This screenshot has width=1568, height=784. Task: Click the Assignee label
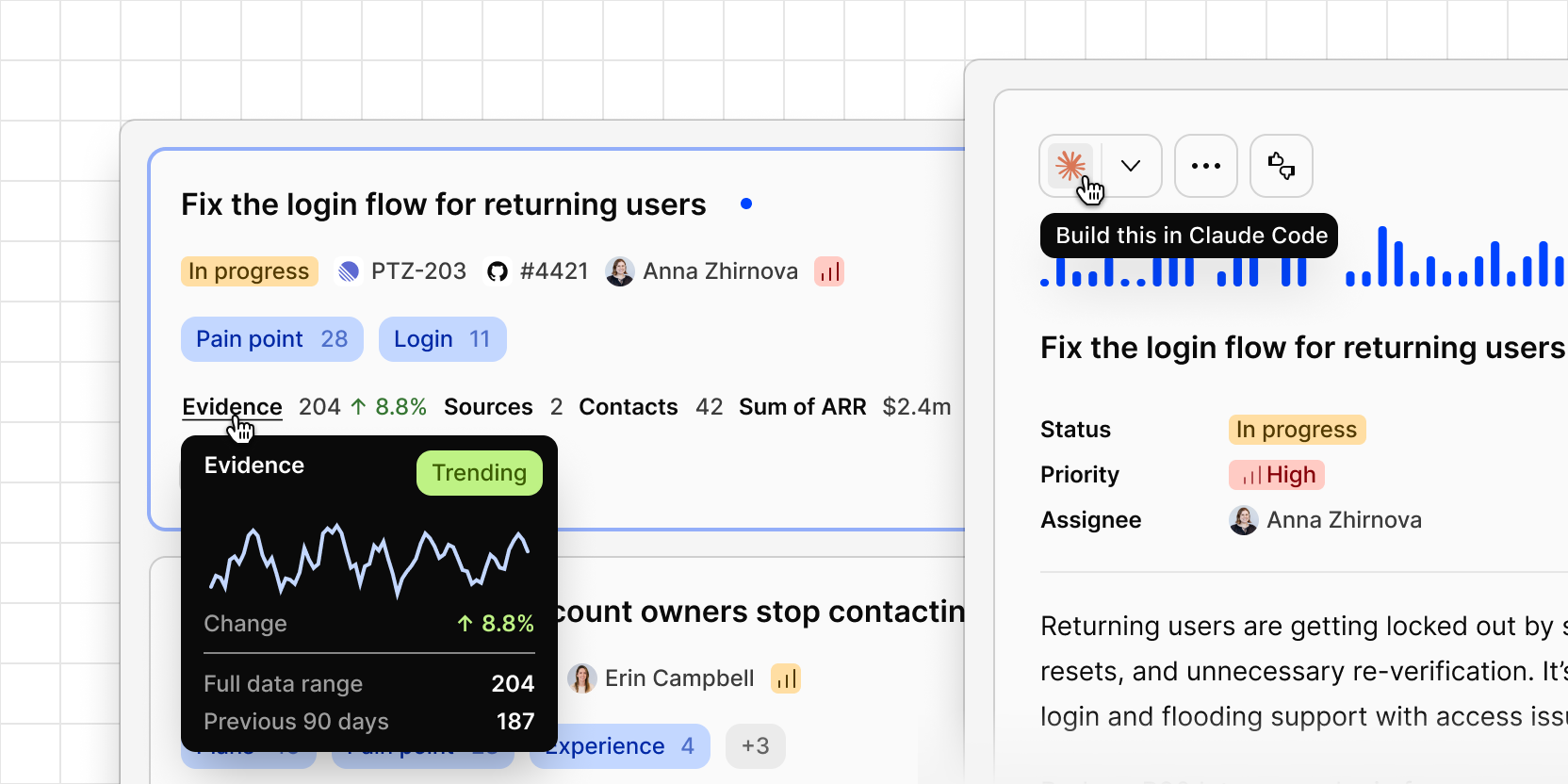pos(1091,520)
